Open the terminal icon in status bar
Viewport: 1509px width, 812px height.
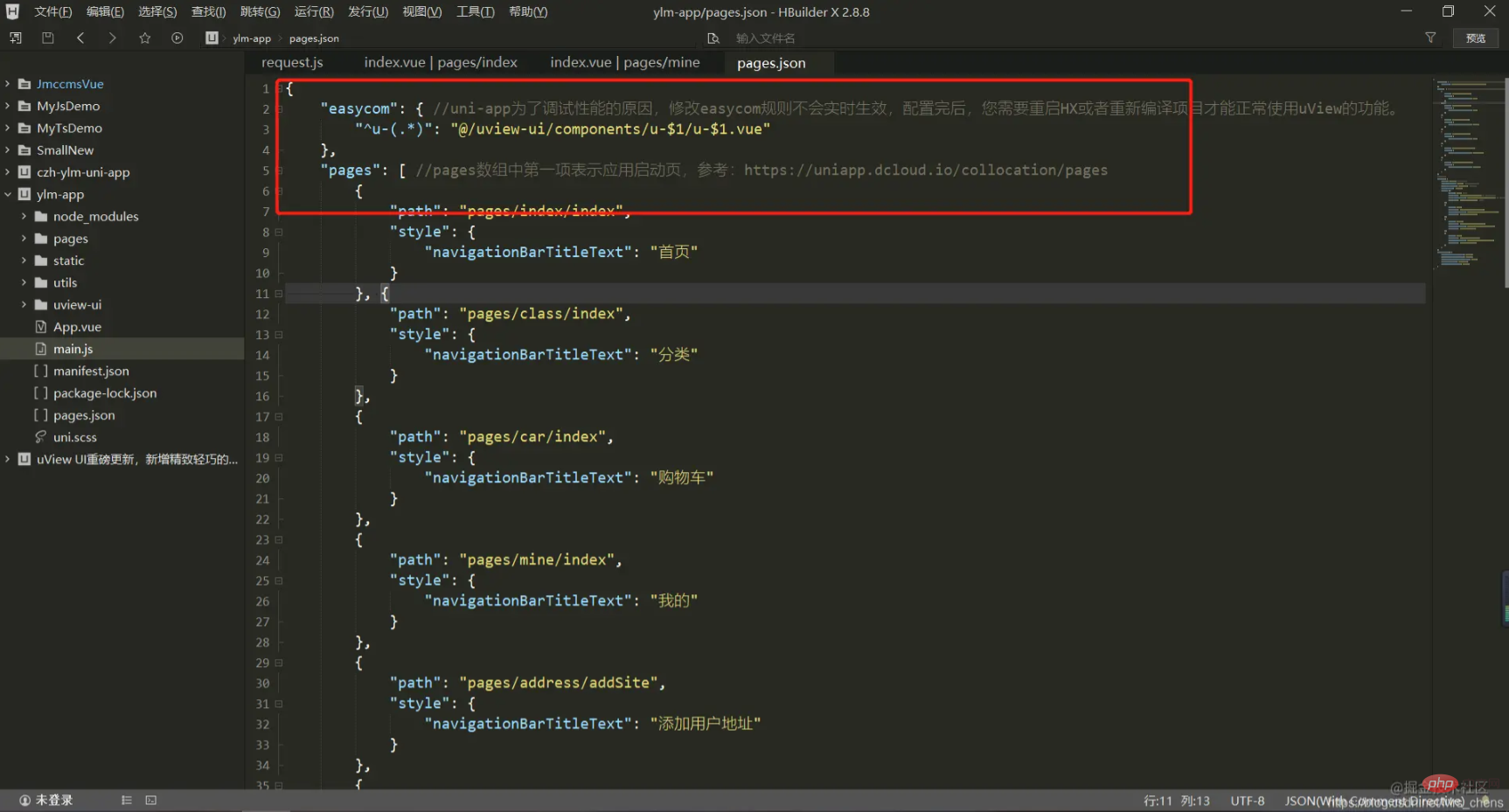151,800
